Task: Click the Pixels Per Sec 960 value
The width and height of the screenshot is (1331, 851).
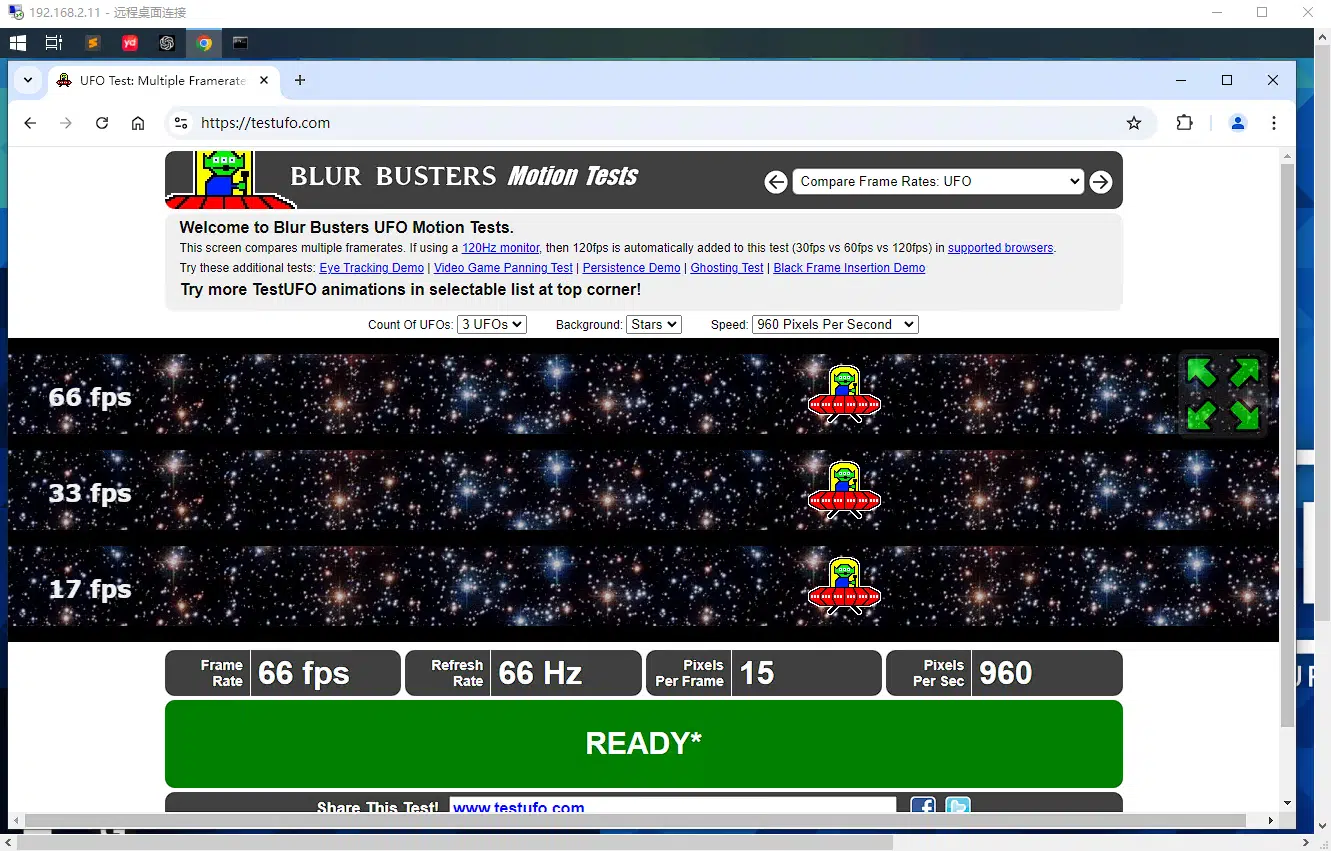Action: point(1004,673)
